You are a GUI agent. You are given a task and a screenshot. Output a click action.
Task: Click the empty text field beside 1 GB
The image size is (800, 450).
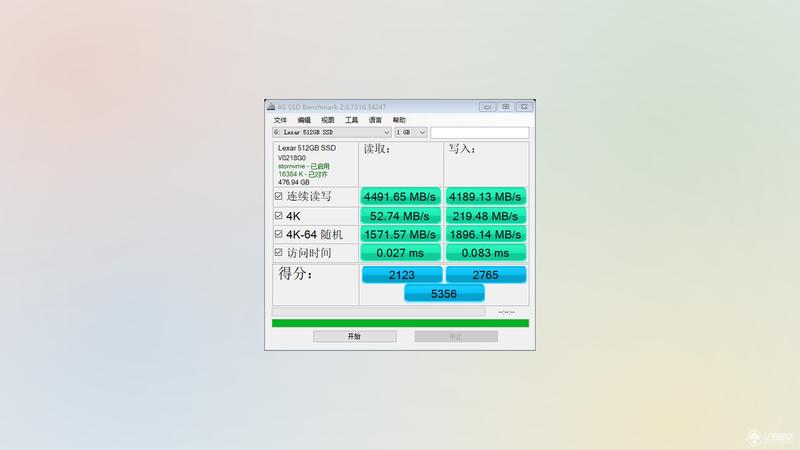pyautogui.click(x=480, y=133)
